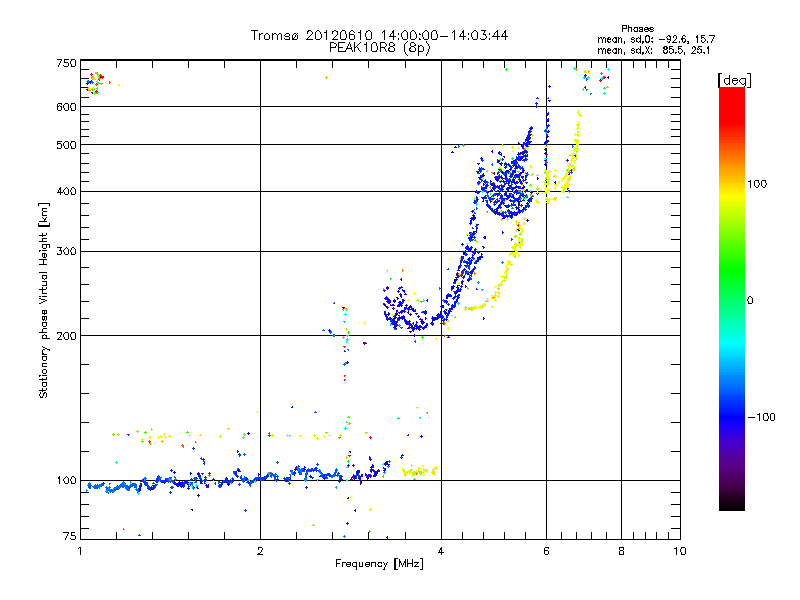The width and height of the screenshot is (800, 600).
Task: Click the plot title 'Tromsø 20120610 14:00:00-14:03:44'
Action: (379, 35)
